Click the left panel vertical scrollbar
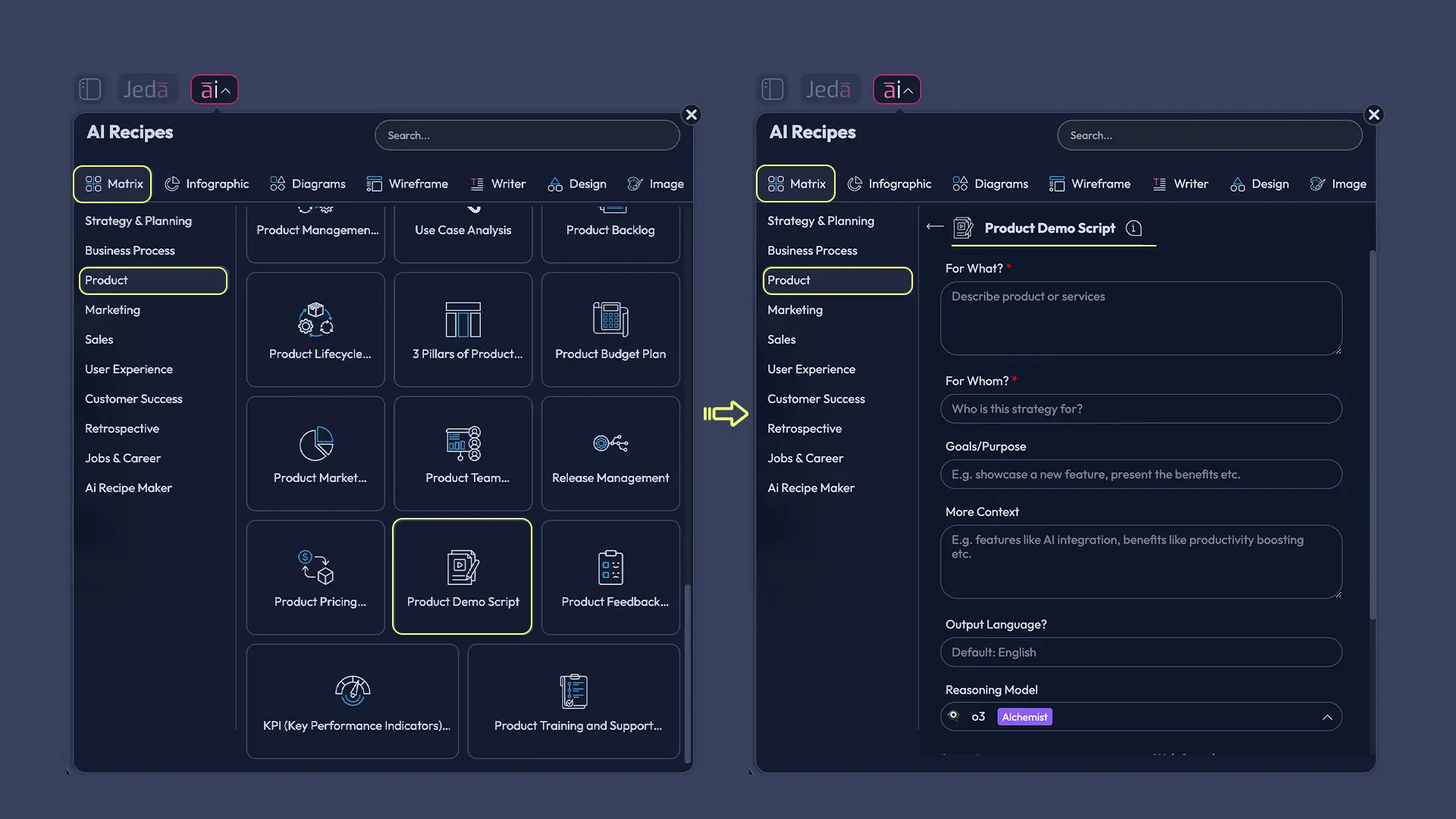Image resolution: width=1456 pixels, height=819 pixels. tap(687, 673)
